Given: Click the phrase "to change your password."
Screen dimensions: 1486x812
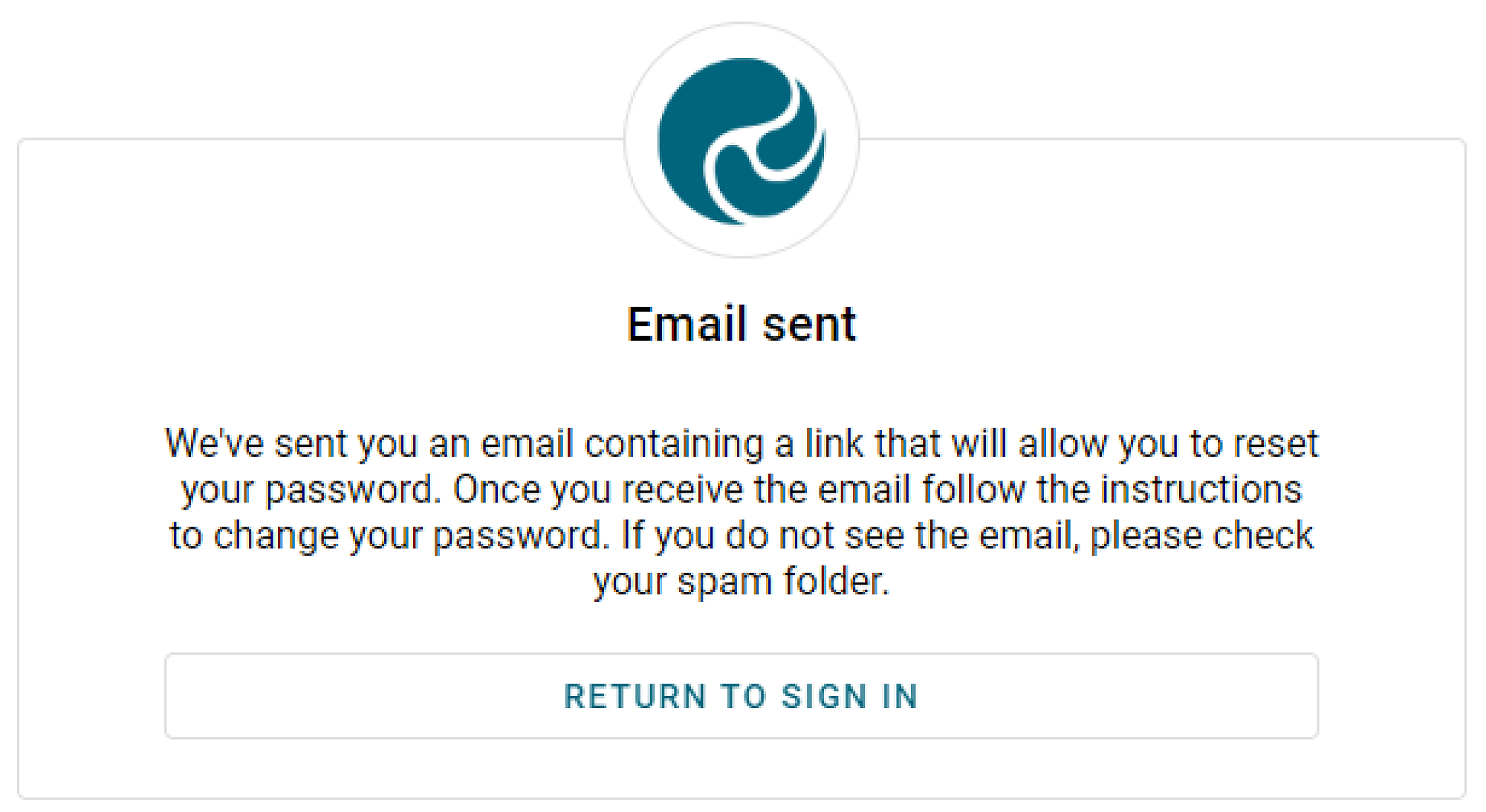Looking at the screenshot, I should click(389, 536).
